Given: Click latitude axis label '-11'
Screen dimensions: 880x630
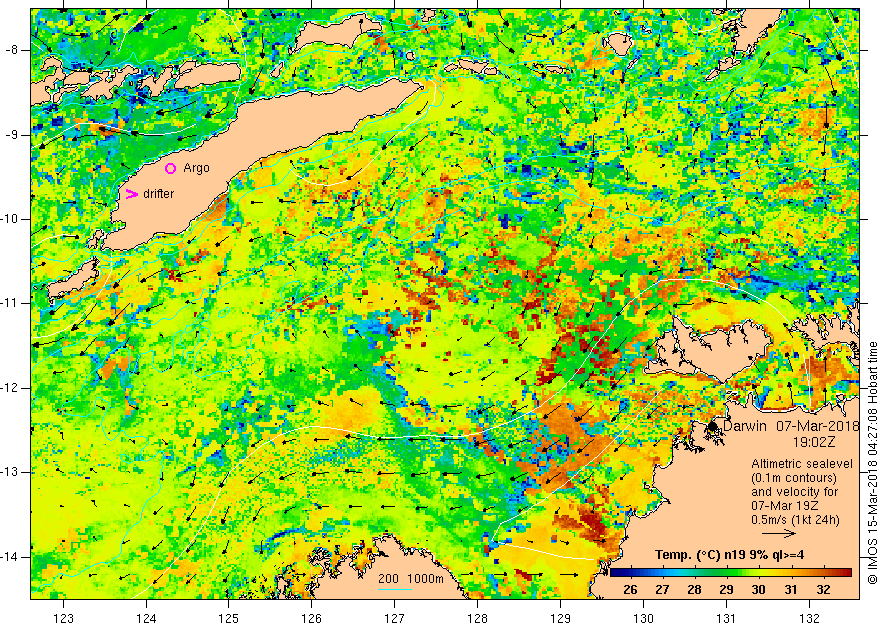Looking at the screenshot, I should click(x=10, y=303).
